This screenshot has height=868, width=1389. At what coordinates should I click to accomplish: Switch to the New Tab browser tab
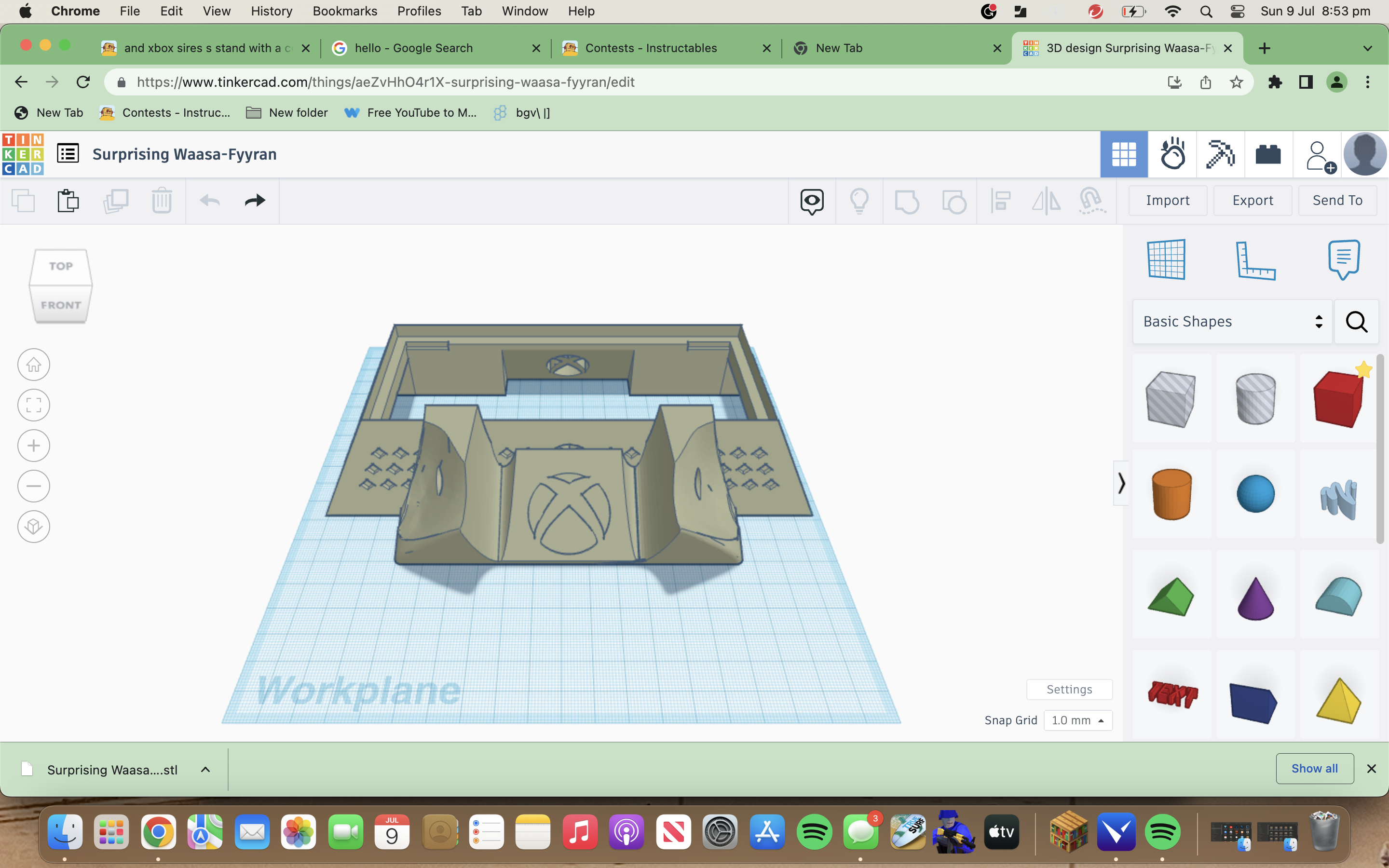(896, 48)
